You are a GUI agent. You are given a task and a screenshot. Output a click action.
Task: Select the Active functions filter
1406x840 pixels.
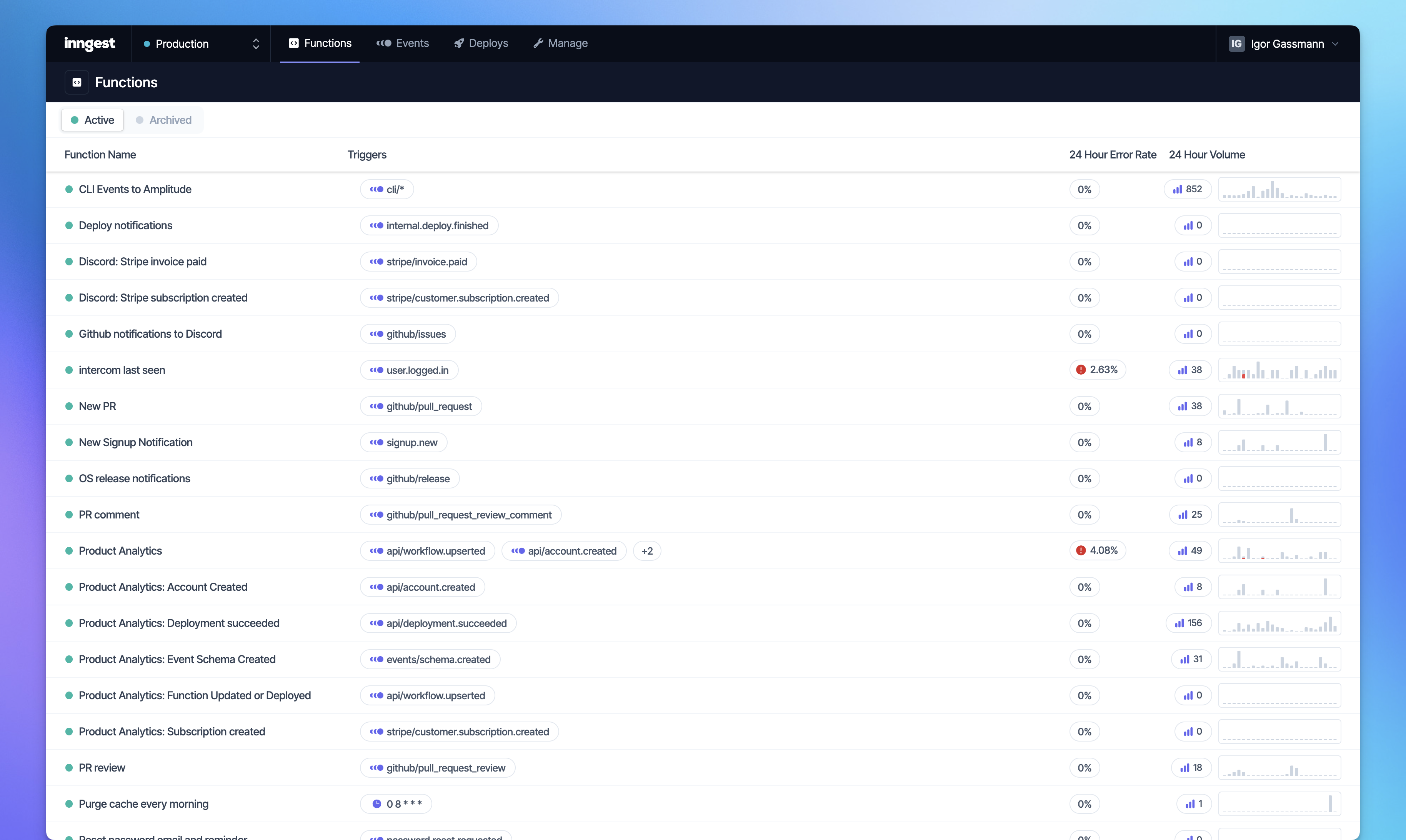[92, 120]
